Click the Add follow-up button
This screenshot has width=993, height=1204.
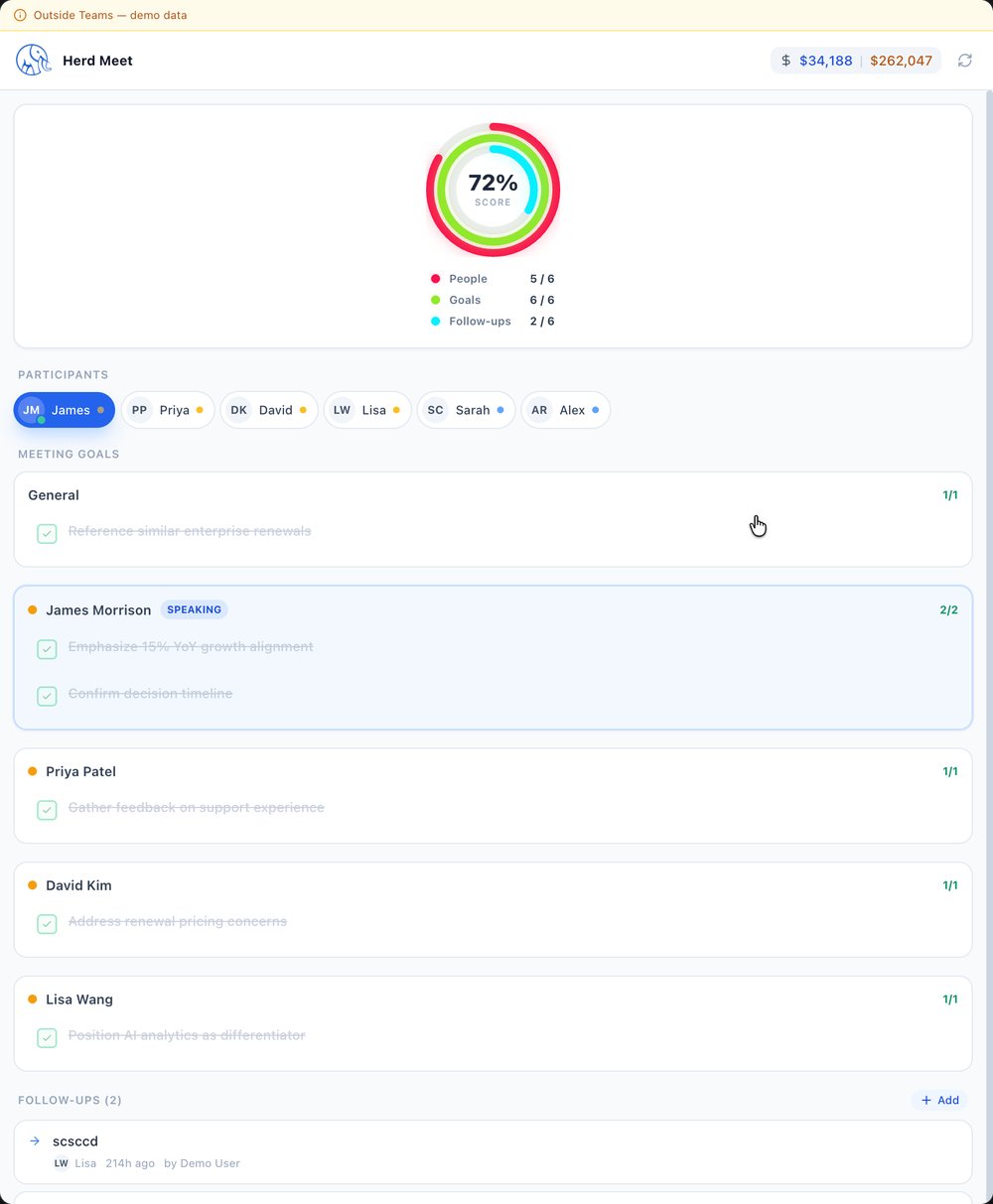coord(939,1100)
